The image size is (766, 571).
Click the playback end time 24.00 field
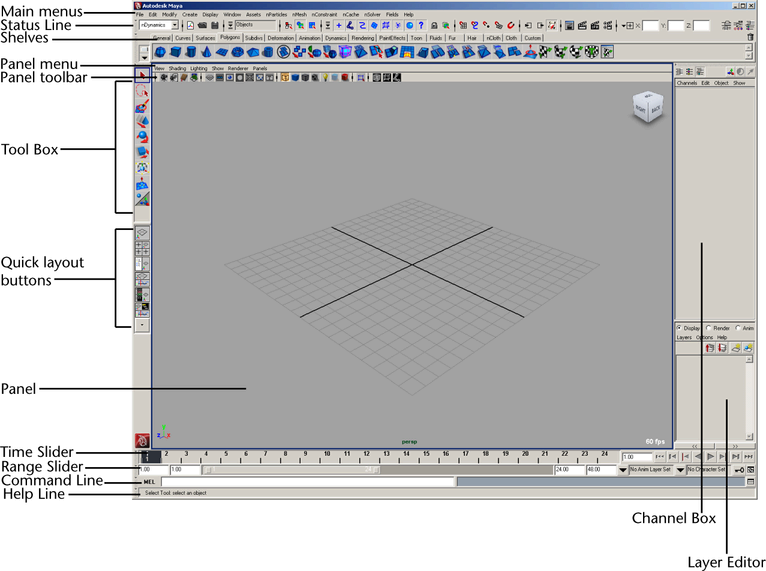(x=569, y=470)
